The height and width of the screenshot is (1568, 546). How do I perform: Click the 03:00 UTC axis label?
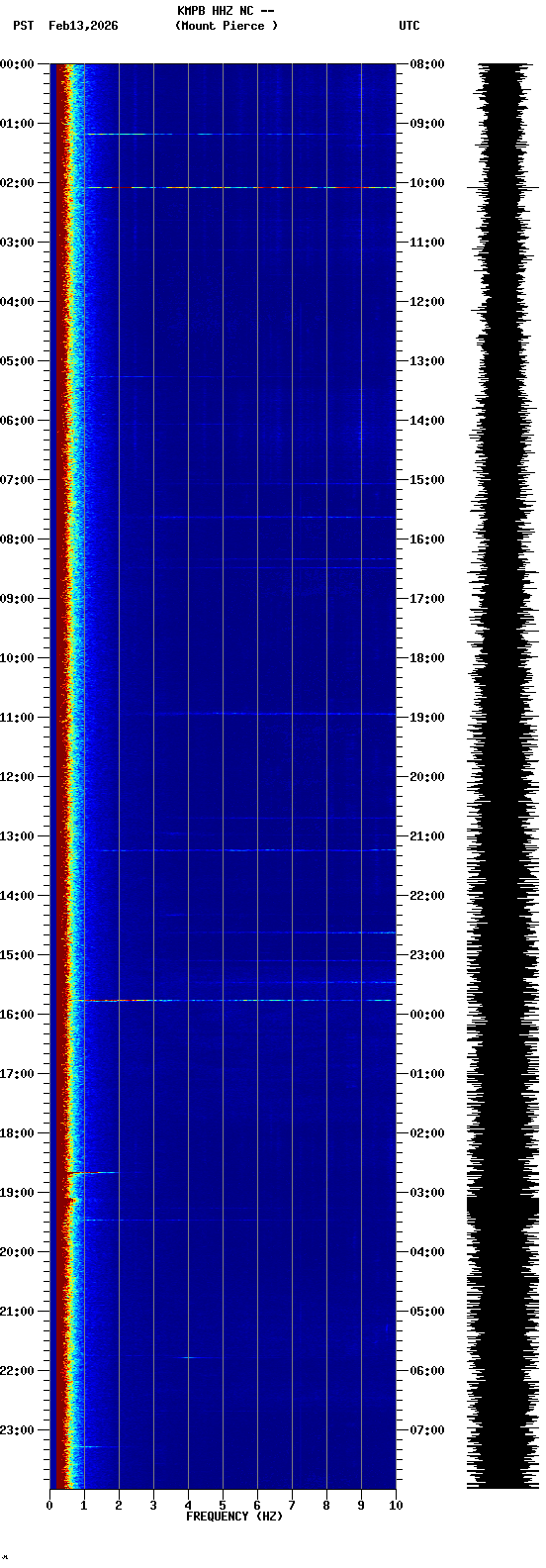(427, 1193)
